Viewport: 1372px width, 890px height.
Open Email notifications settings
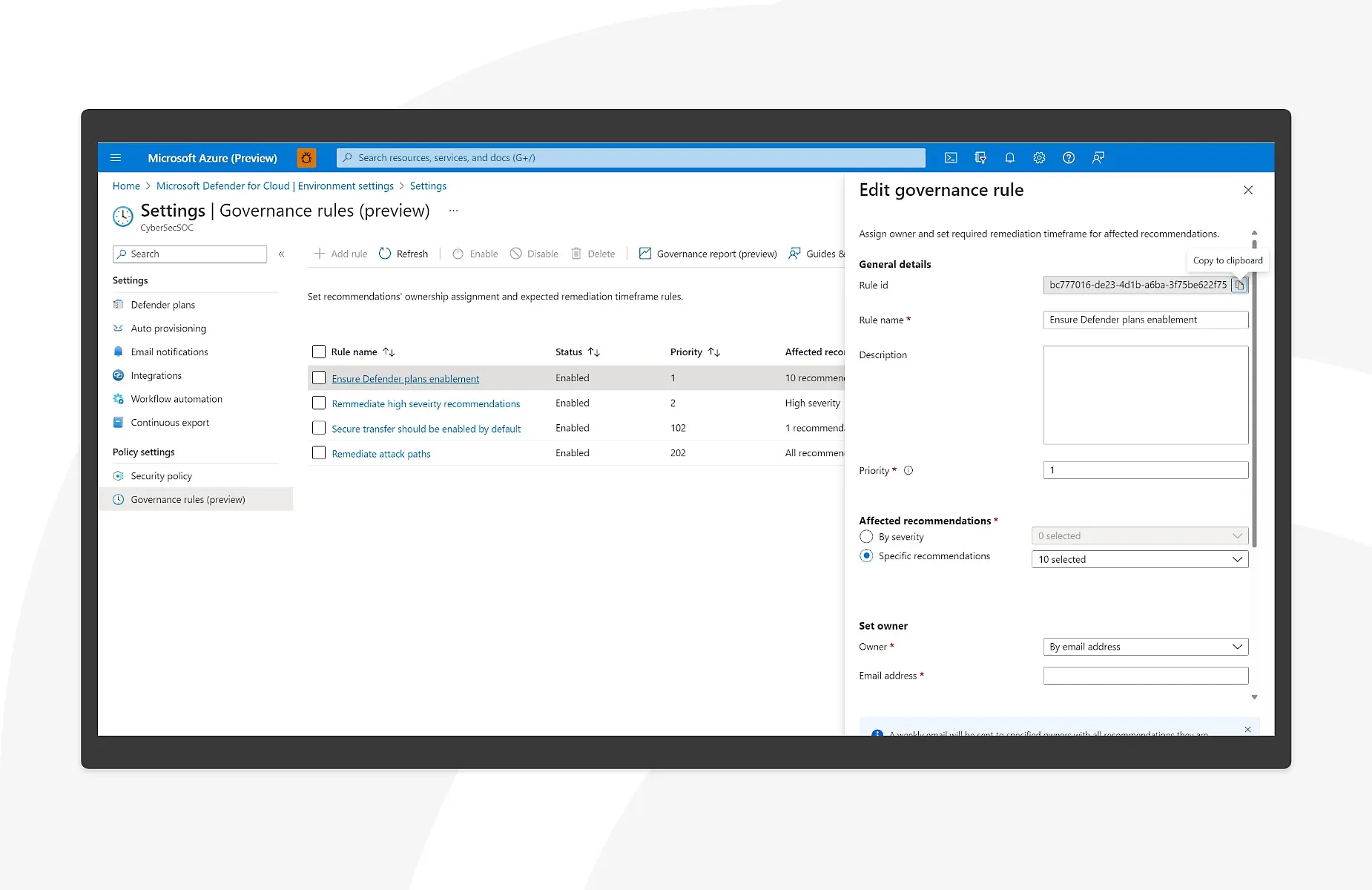pyautogui.click(x=169, y=352)
